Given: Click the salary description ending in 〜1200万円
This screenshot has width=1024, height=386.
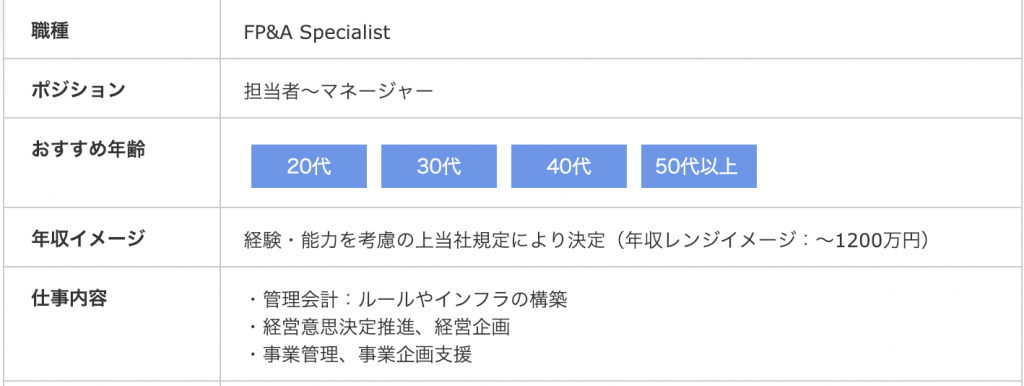Looking at the screenshot, I should coord(586,240).
